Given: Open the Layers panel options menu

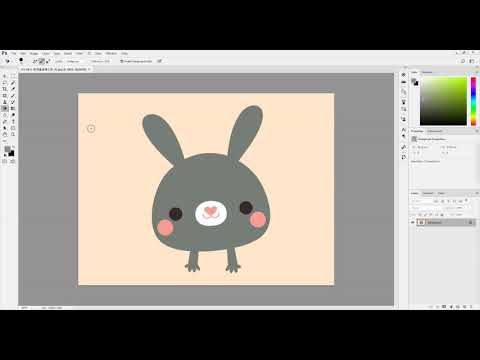Looking at the screenshot, I should coord(477,193).
